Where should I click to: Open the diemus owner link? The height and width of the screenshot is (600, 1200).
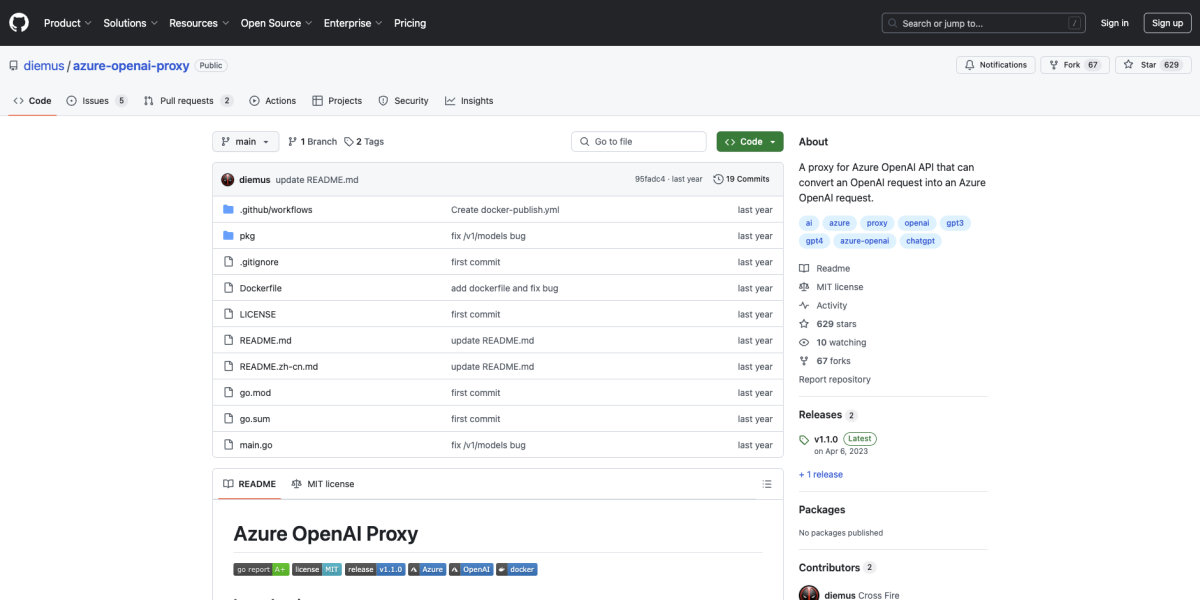click(42, 66)
